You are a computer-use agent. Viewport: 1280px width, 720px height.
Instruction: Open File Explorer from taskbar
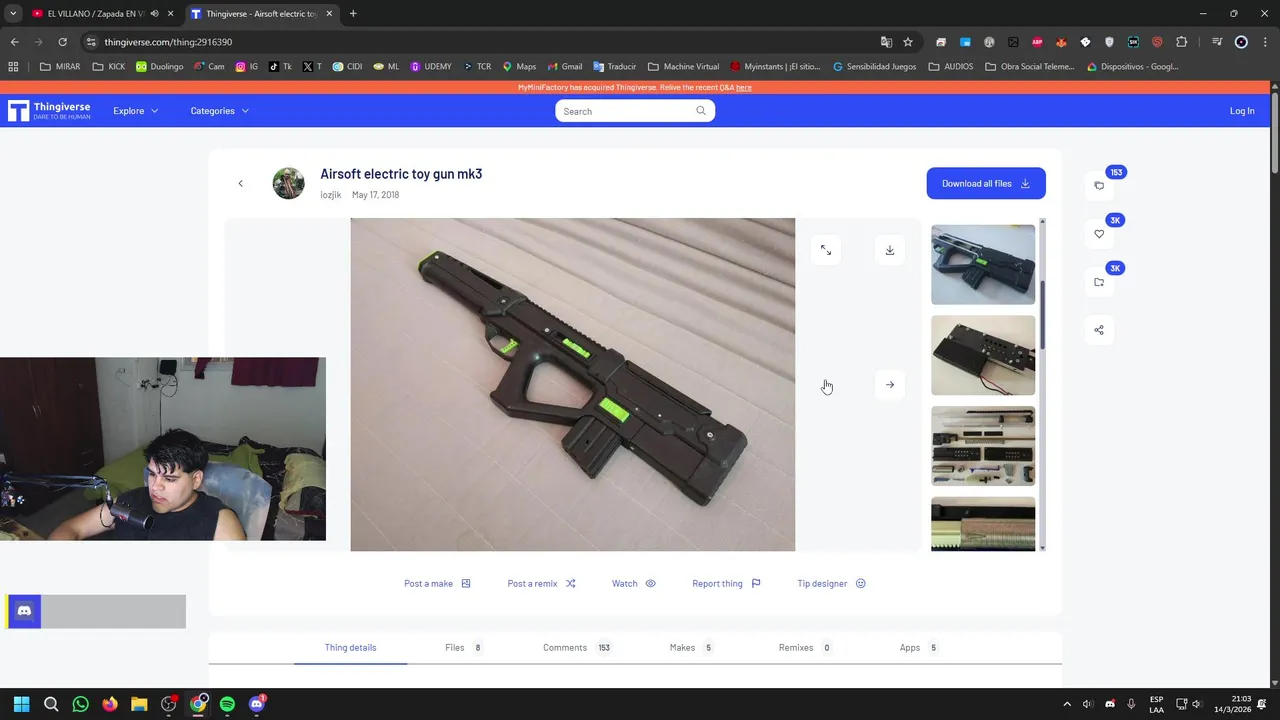139,704
